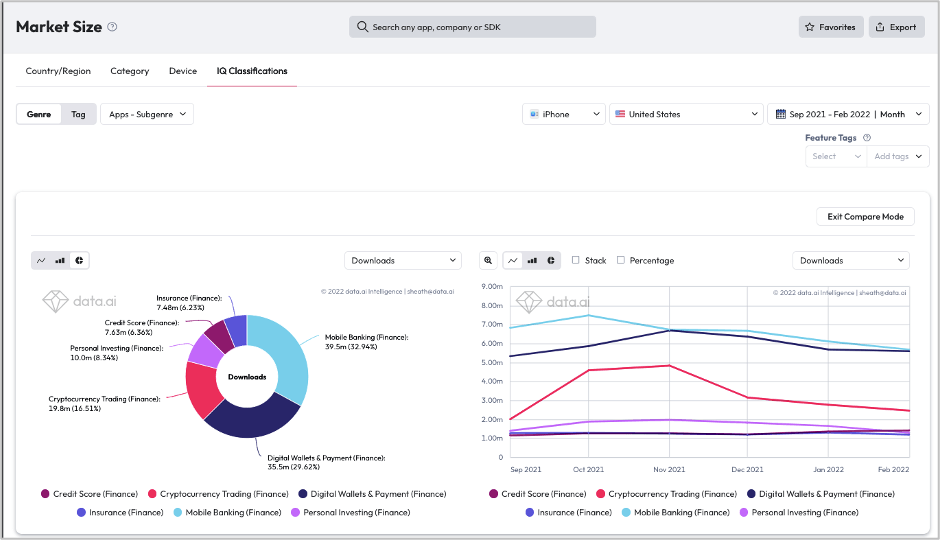Click Exit Compare Mode button
The height and width of the screenshot is (540, 940).
(866, 217)
